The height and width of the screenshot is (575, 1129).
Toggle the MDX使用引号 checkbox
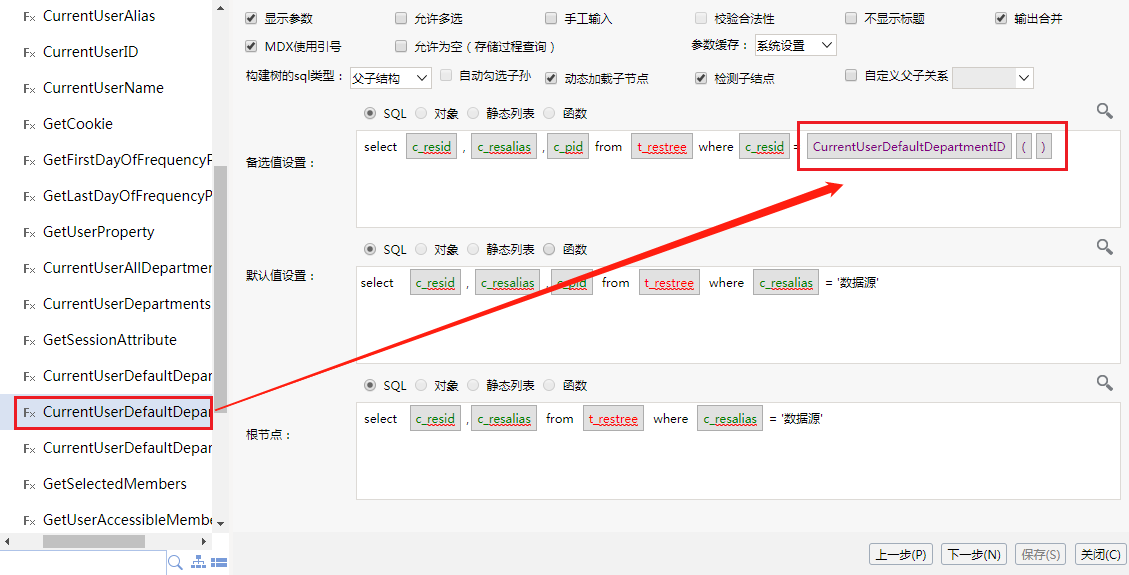[x=251, y=46]
